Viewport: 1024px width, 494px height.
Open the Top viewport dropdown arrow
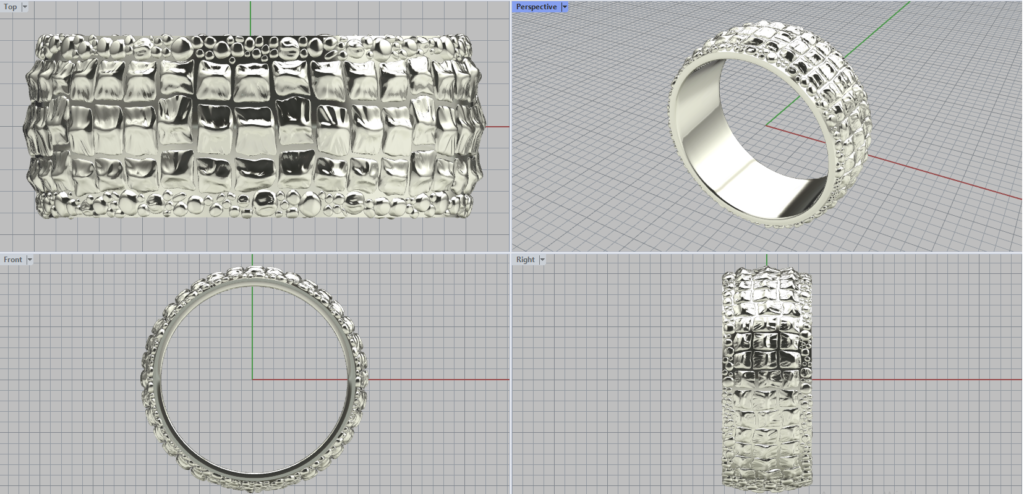[25, 7]
